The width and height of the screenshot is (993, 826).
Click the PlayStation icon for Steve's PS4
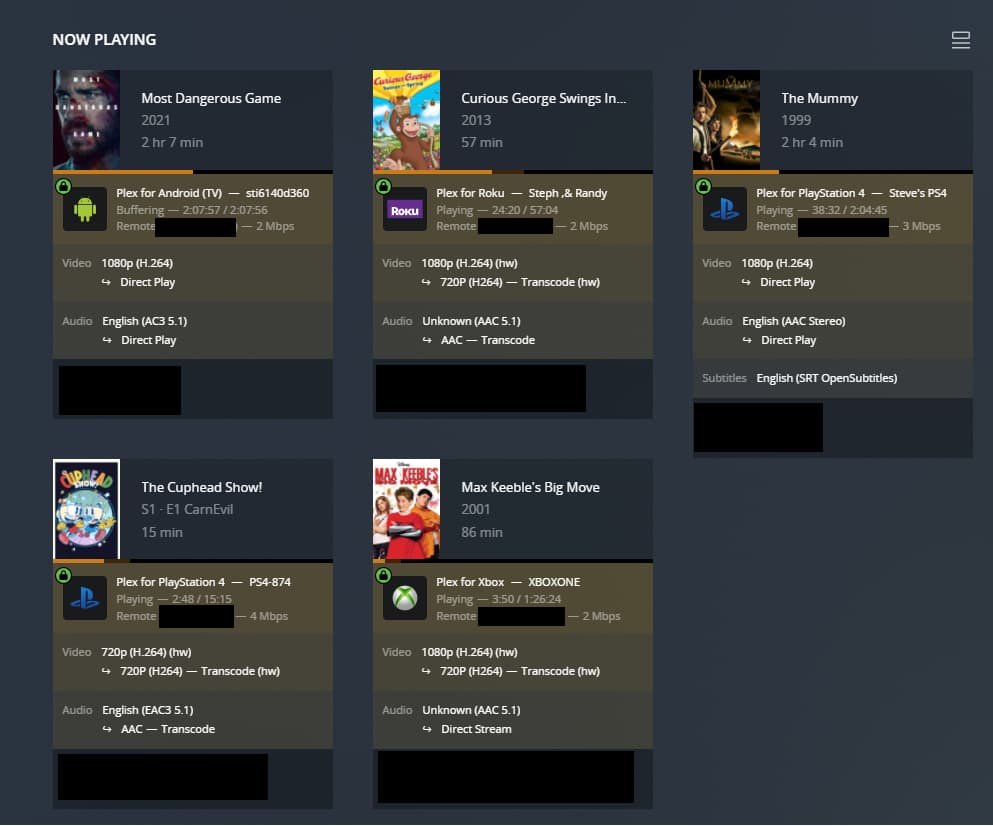point(724,209)
